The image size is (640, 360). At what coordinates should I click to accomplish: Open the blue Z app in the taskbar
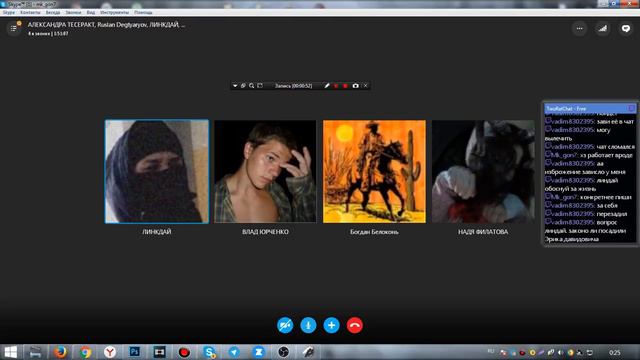[259, 352]
